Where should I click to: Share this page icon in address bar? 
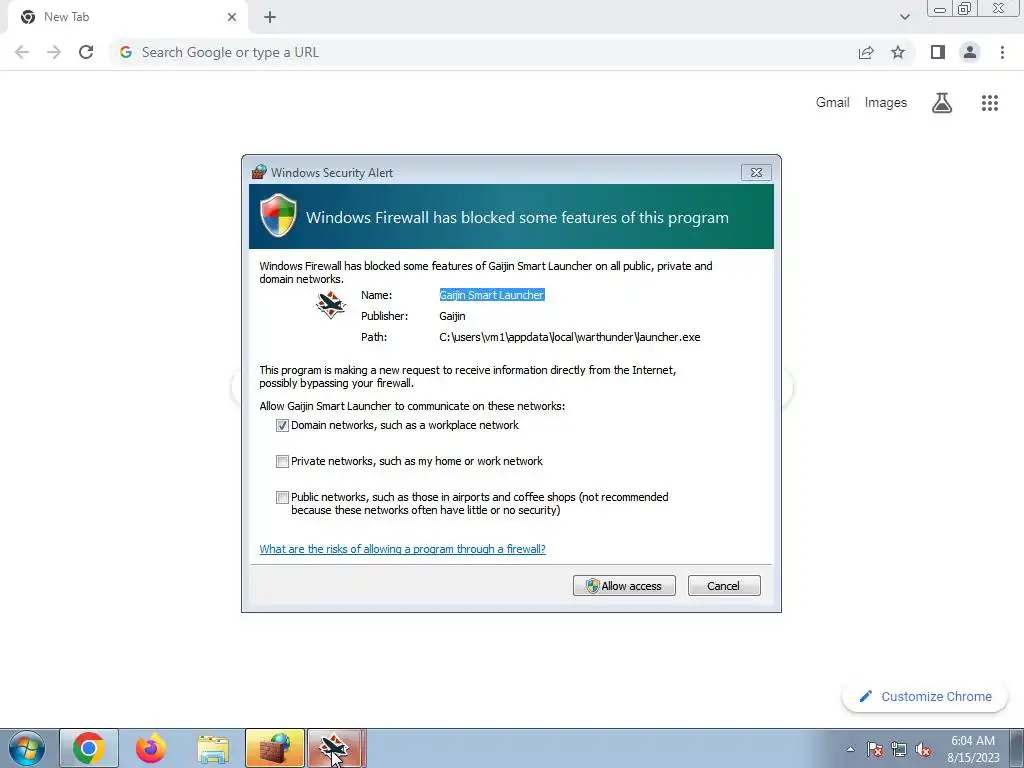click(866, 52)
